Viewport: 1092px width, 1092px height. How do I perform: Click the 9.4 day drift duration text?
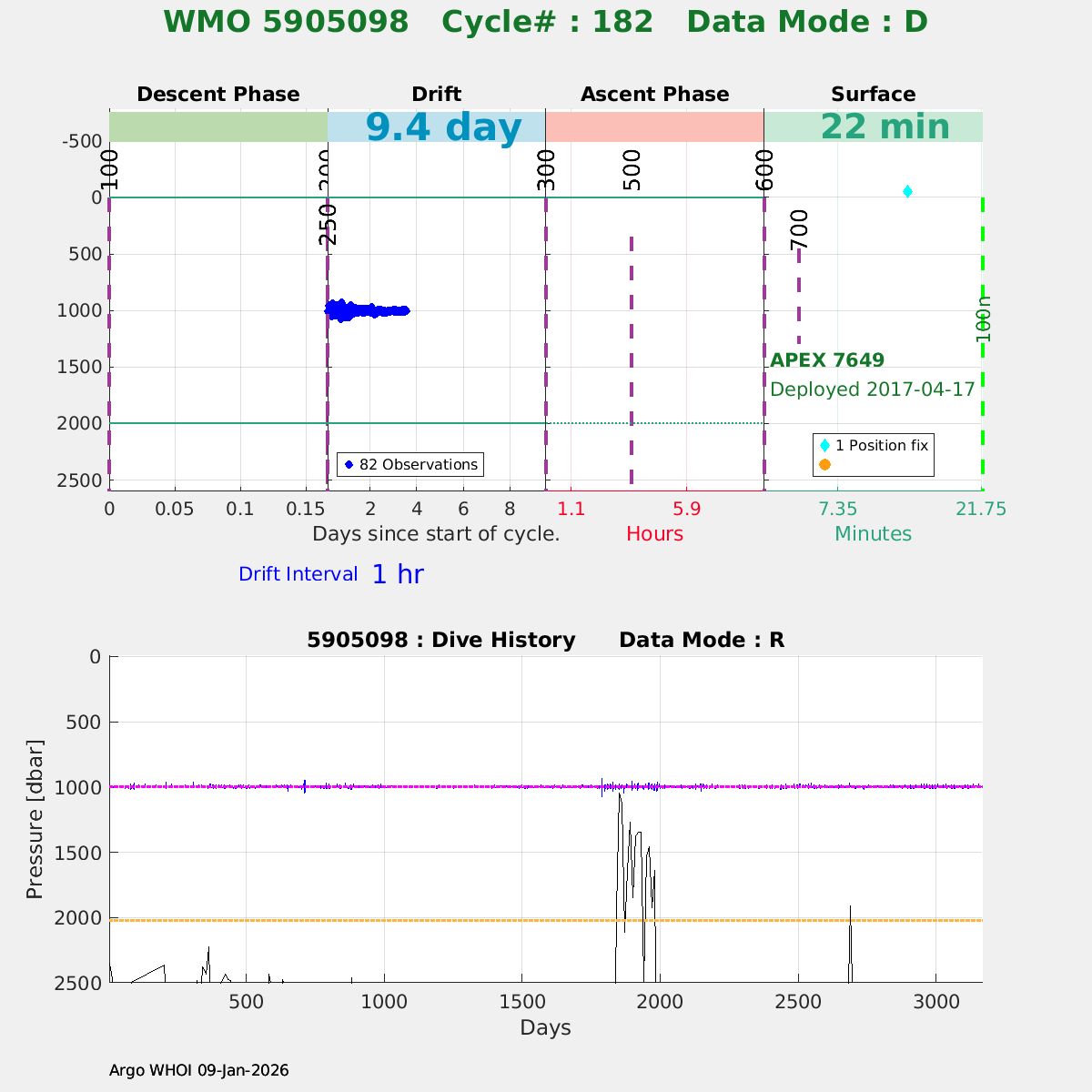443,127
